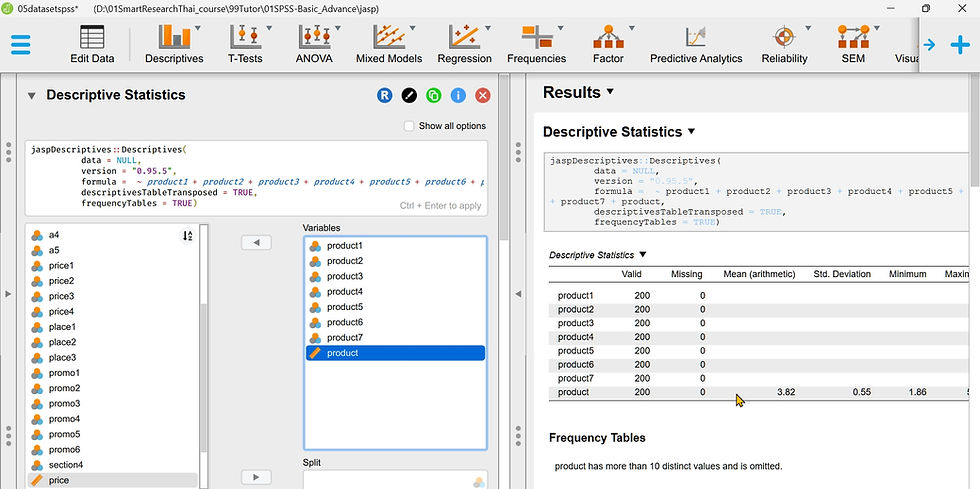This screenshot has width=980, height=489.
Task: Open the Frequencies module menu
Action: pos(536,44)
